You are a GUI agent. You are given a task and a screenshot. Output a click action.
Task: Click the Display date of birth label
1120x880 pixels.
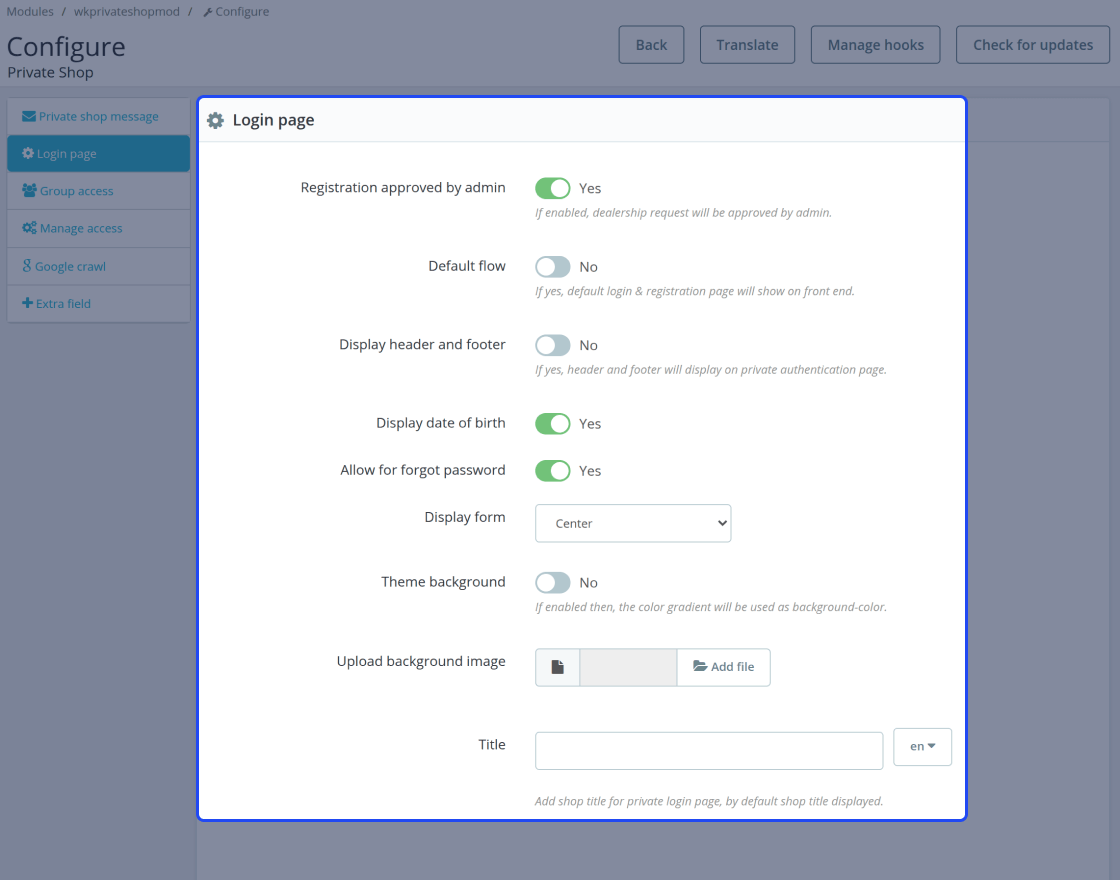(441, 423)
